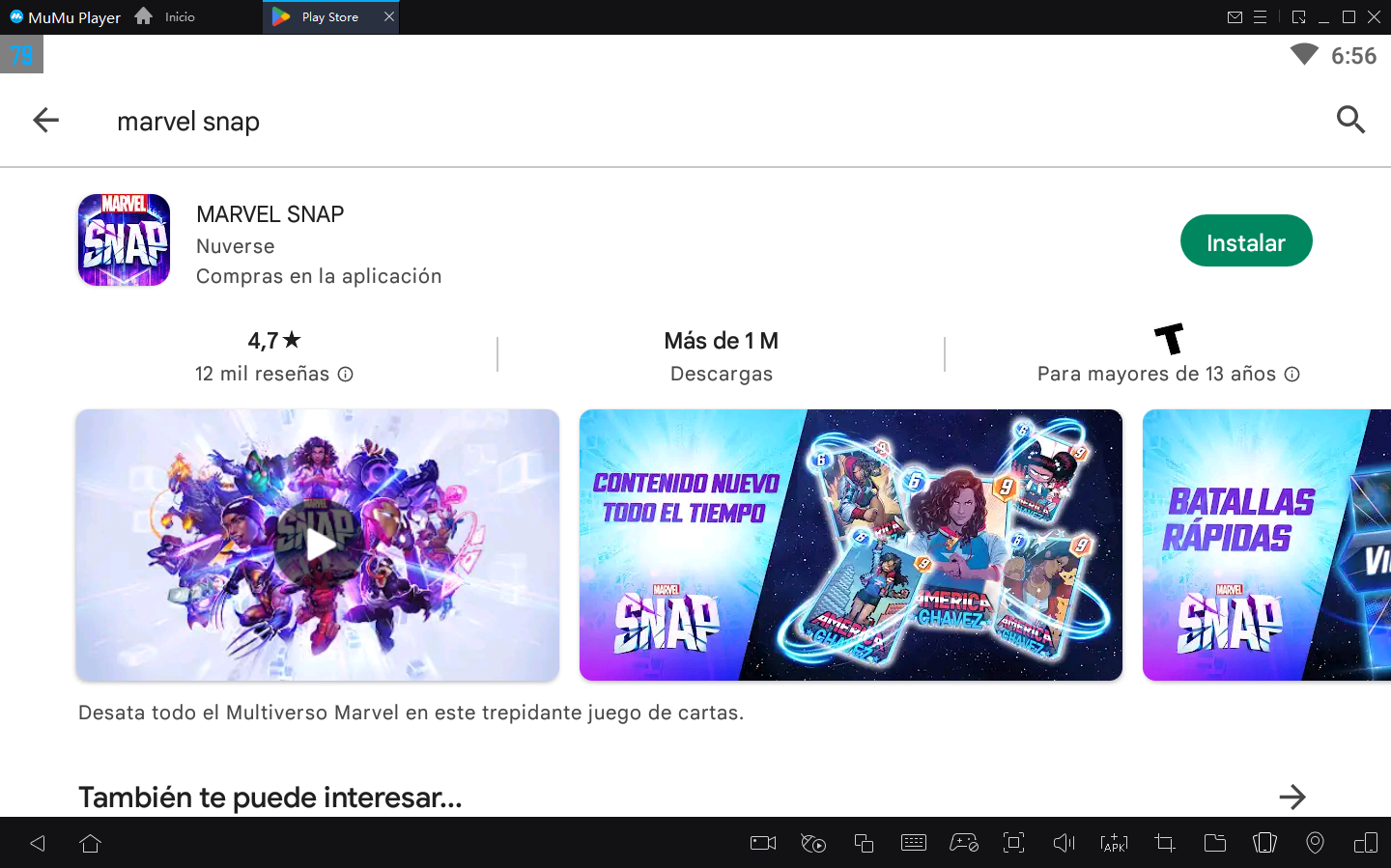Screen dimensions: 1391x868
Task: Tap the MARVEL SNAP app icon
Action: click(124, 240)
